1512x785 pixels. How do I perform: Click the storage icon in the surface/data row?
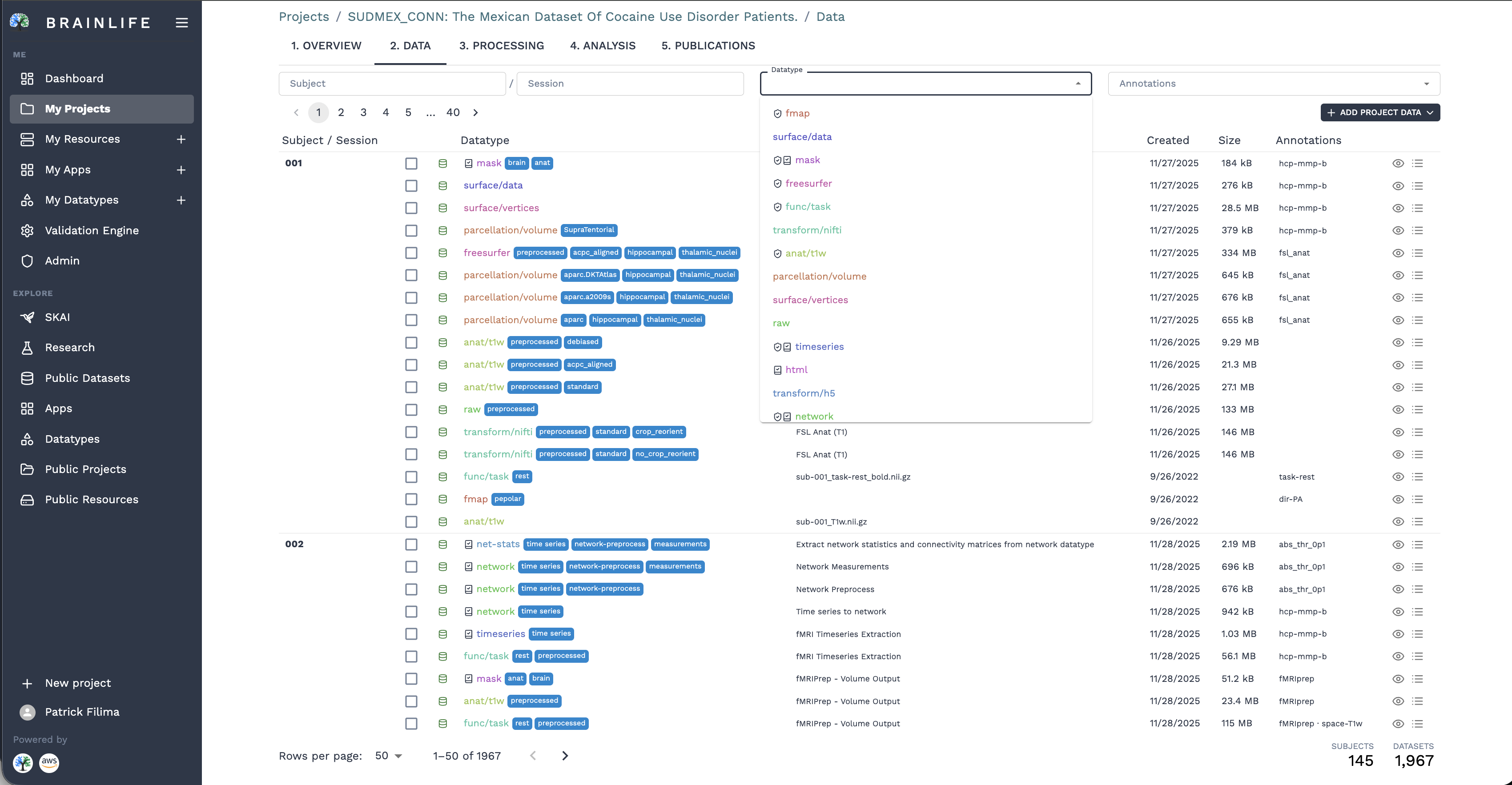point(442,186)
